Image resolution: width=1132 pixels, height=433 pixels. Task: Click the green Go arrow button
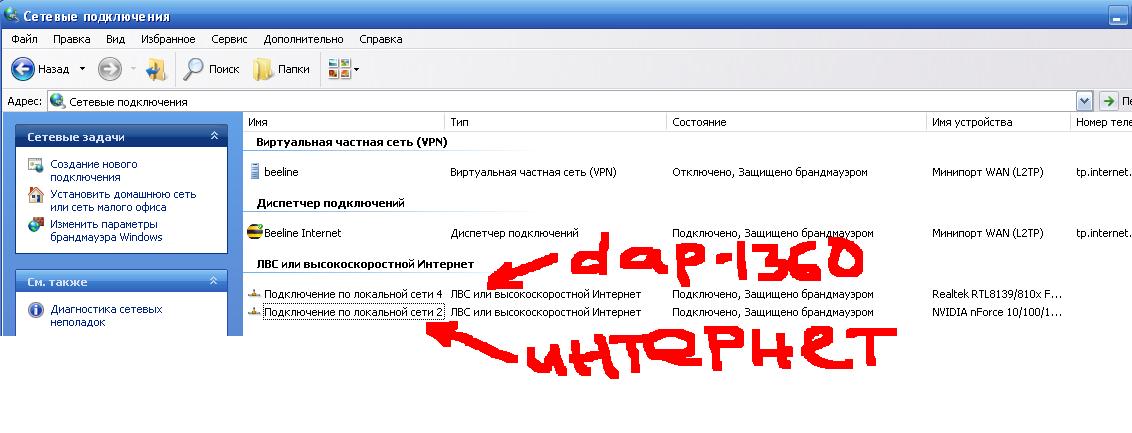pyautogui.click(x=1107, y=101)
